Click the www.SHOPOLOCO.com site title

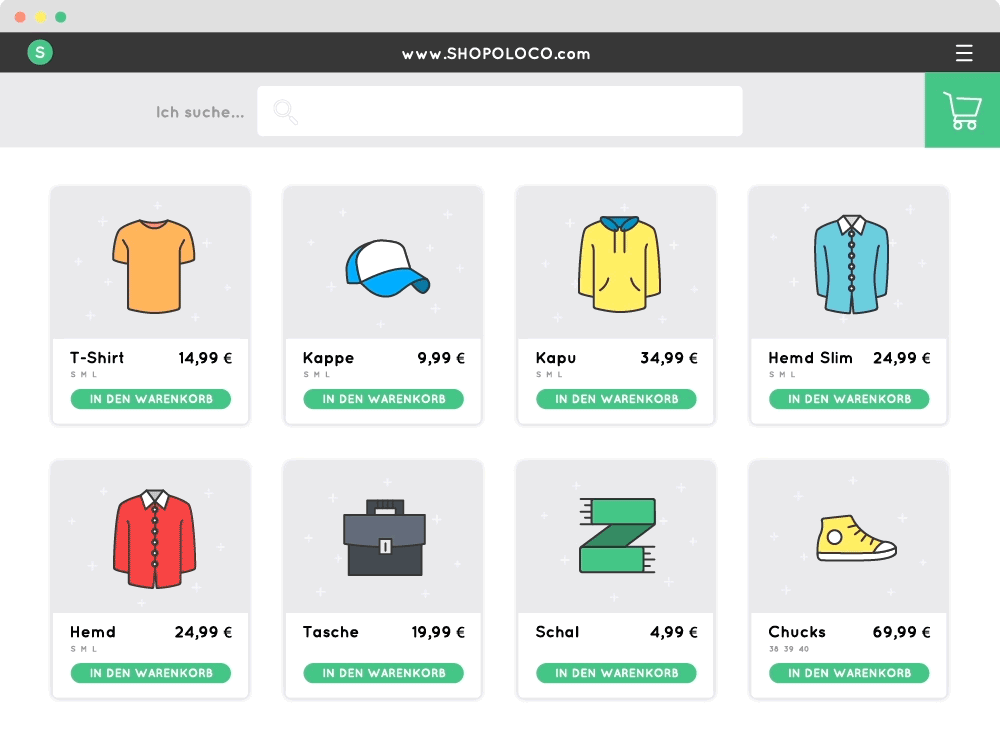point(496,54)
